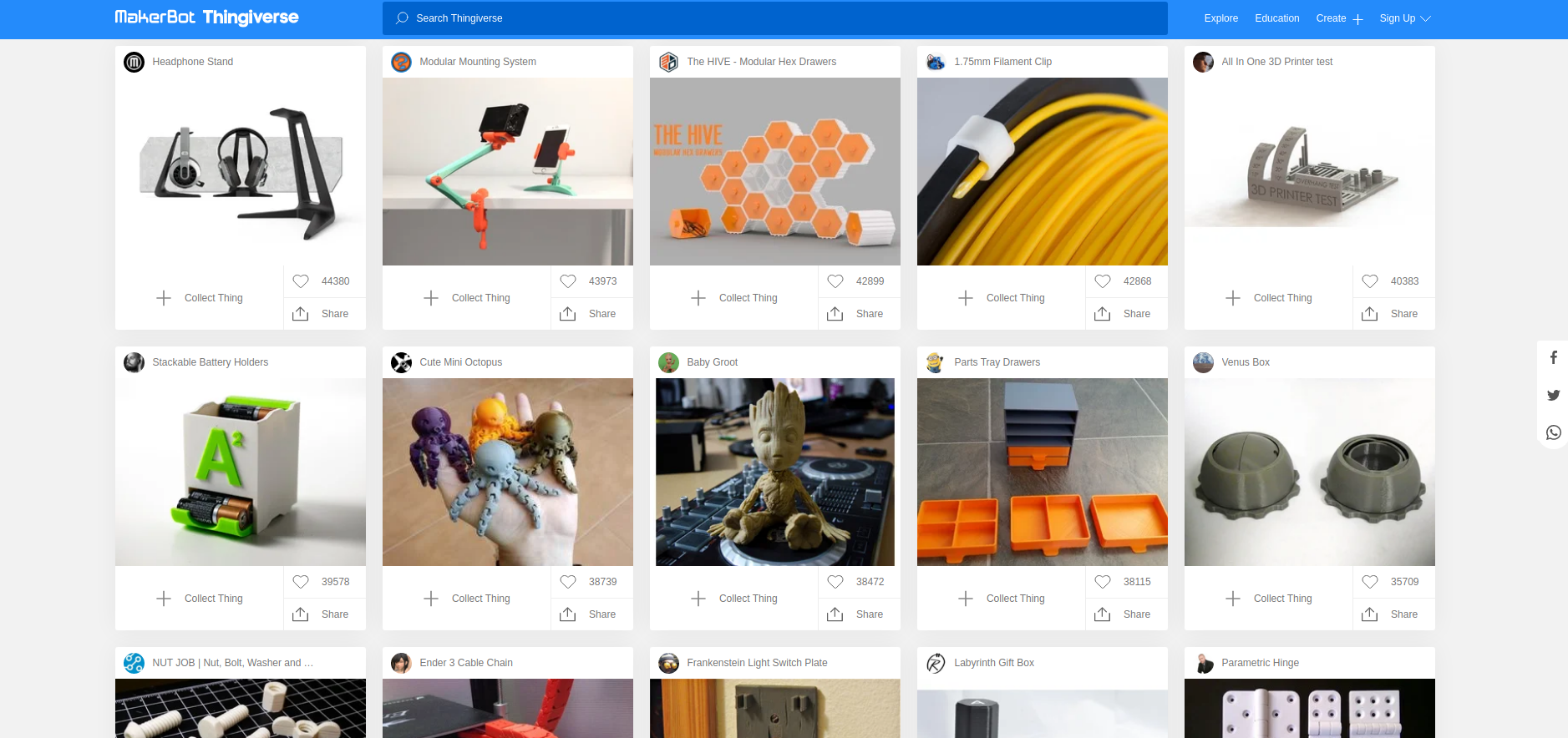This screenshot has width=1568, height=738.
Task: Open Headphone Stand thumbnail image
Action: tap(241, 172)
